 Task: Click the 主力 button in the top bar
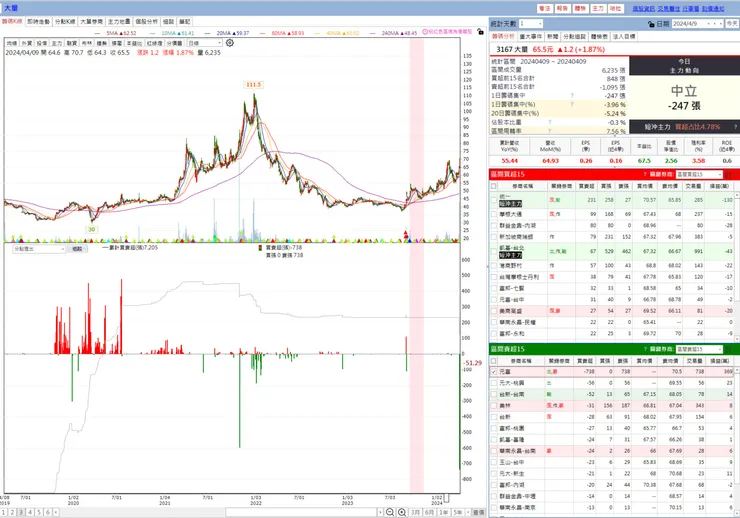point(598,8)
